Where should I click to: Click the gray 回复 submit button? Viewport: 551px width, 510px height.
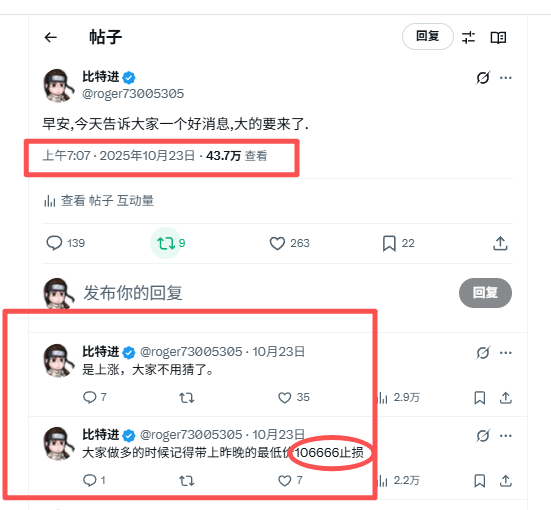pyautogui.click(x=485, y=292)
